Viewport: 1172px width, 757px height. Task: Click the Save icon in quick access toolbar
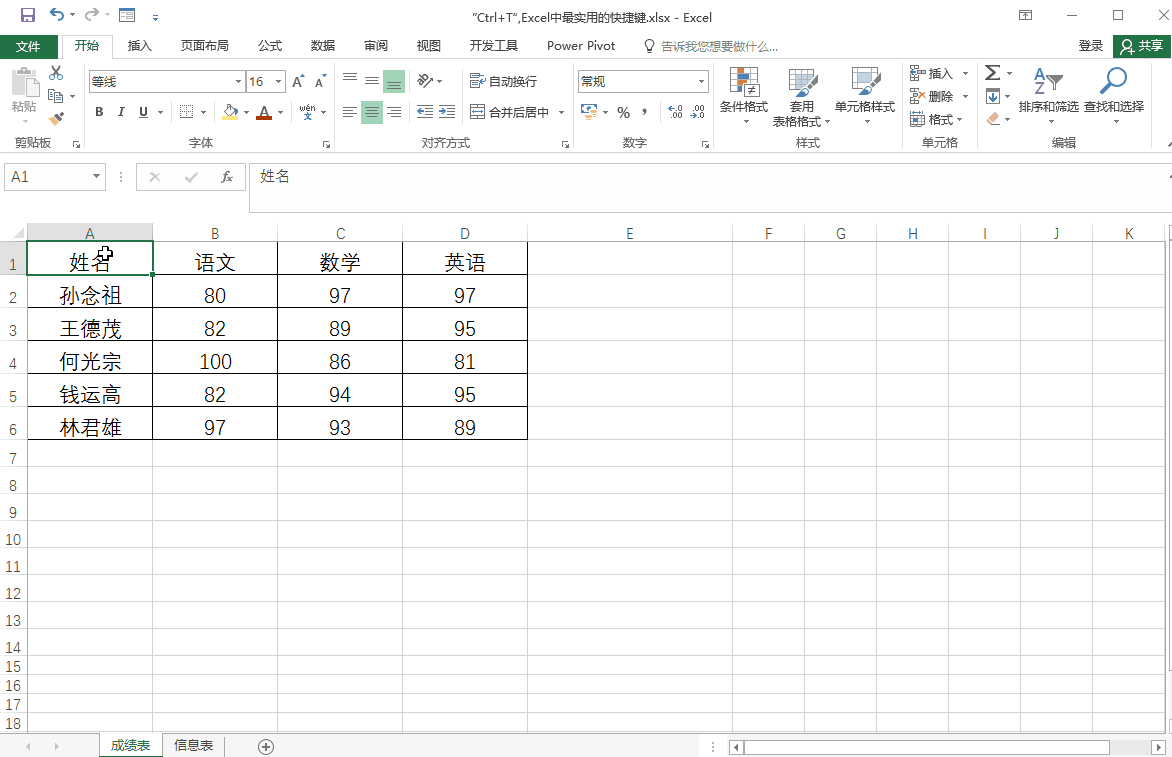pos(28,15)
